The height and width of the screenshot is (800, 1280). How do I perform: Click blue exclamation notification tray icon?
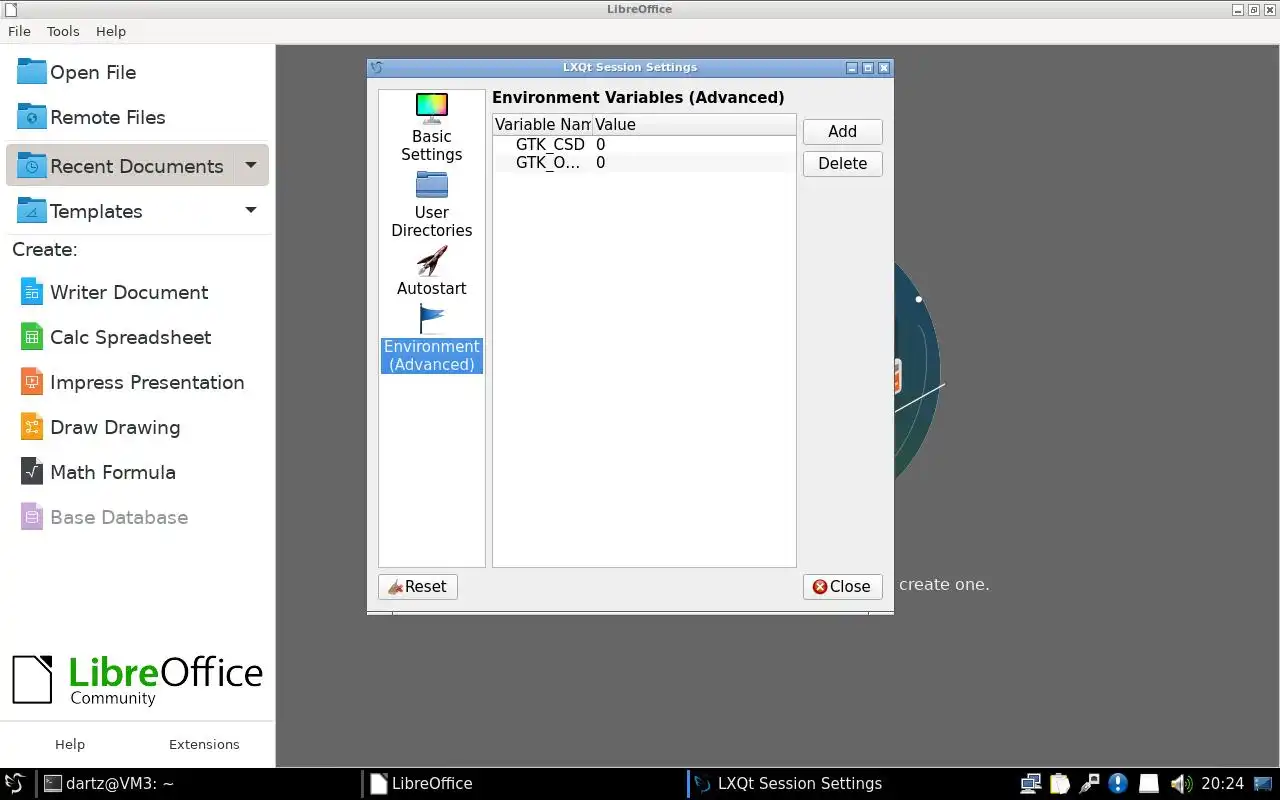1118,783
